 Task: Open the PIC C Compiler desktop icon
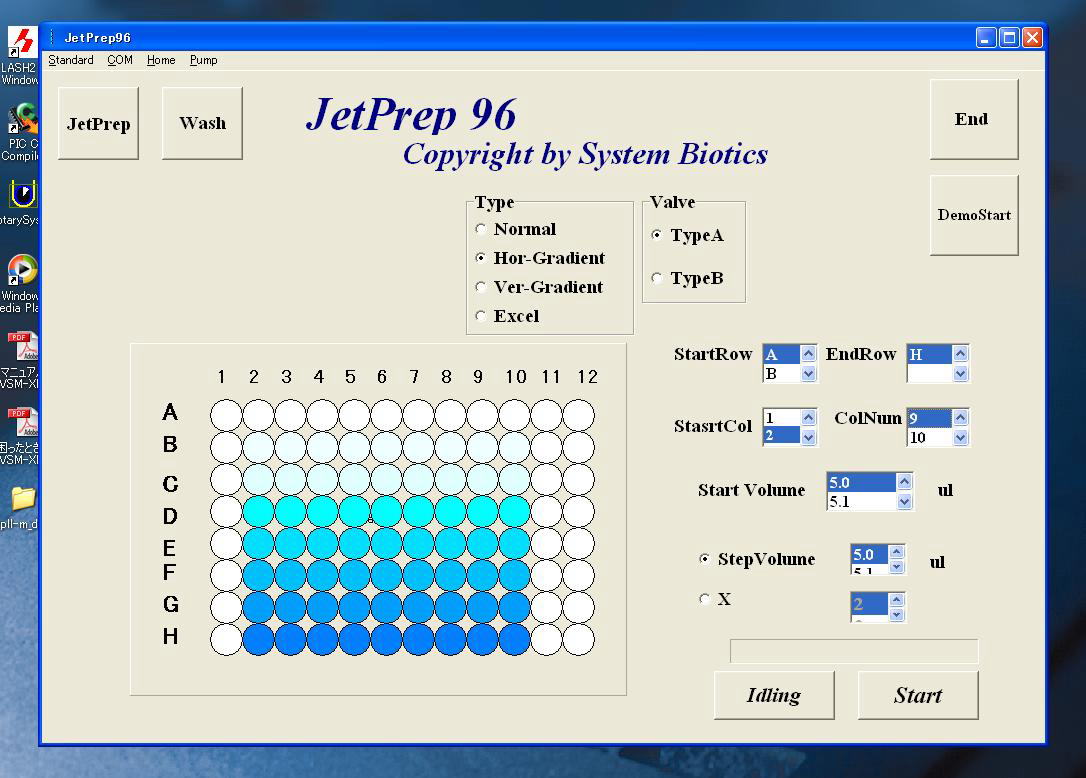tap(21, 132)
